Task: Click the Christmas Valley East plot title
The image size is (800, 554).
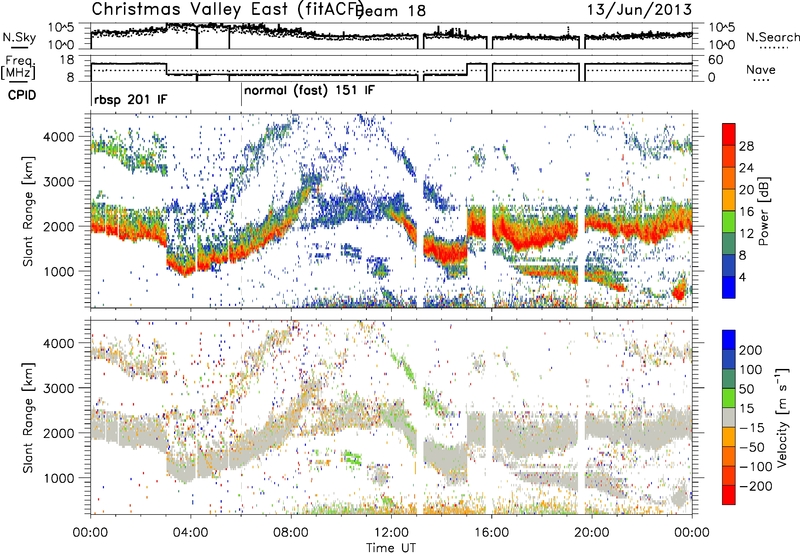Action: point(228,10)
